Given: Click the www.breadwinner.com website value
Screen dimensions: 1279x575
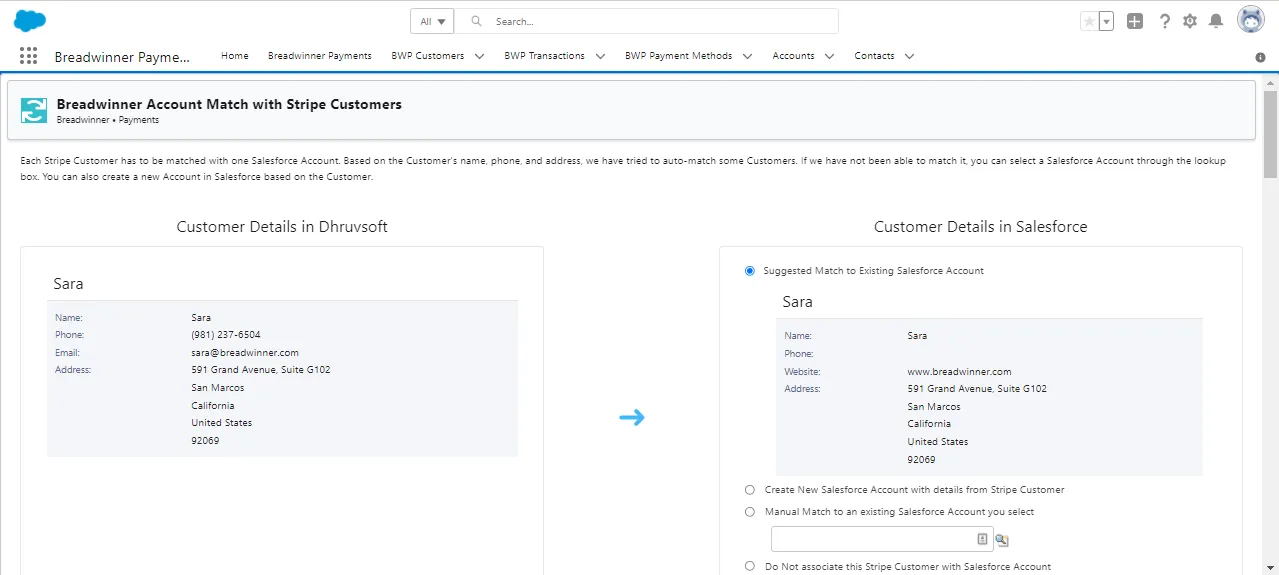Looking at the screenshot, I should (x=960, y=372).
